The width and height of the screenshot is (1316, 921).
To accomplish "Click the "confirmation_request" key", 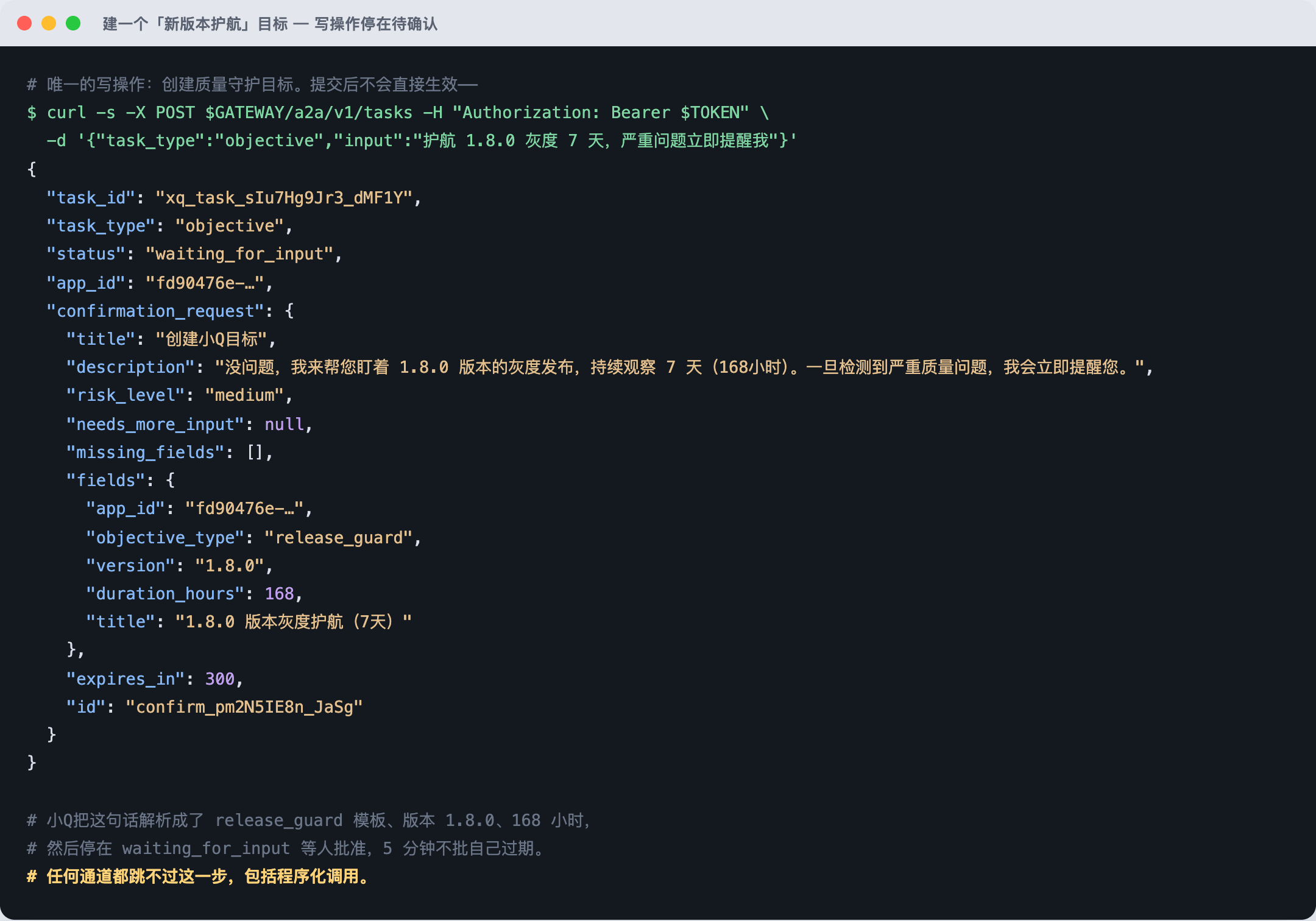I will (155, 311).
